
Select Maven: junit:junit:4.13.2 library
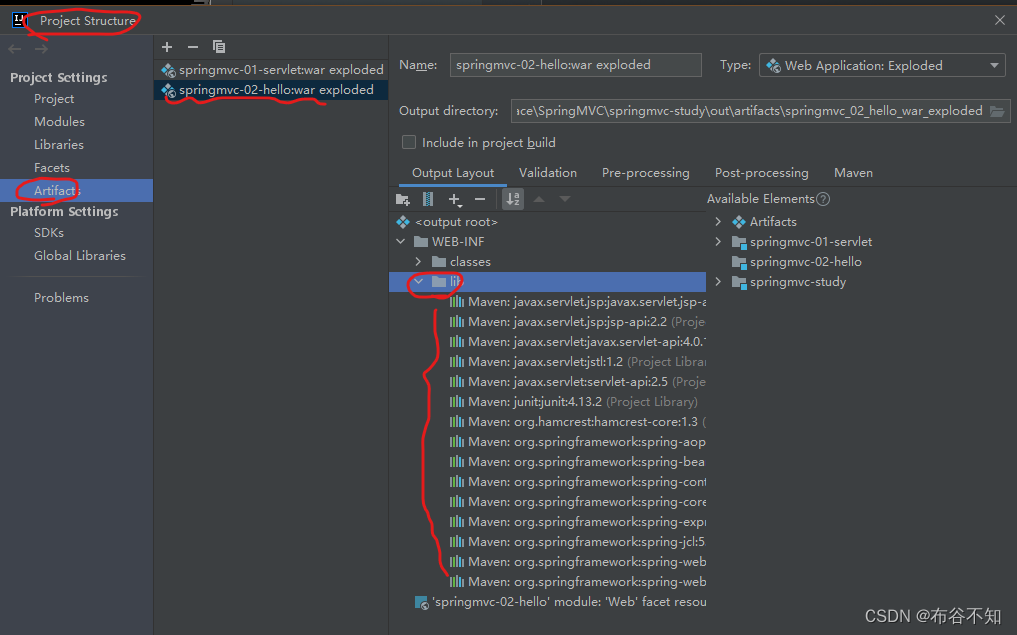click(574, 402)
